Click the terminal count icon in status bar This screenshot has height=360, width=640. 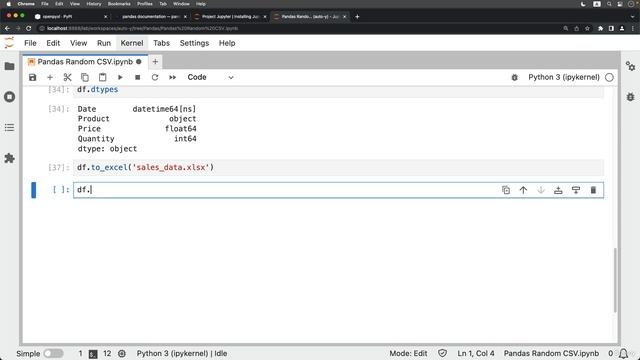93,354
